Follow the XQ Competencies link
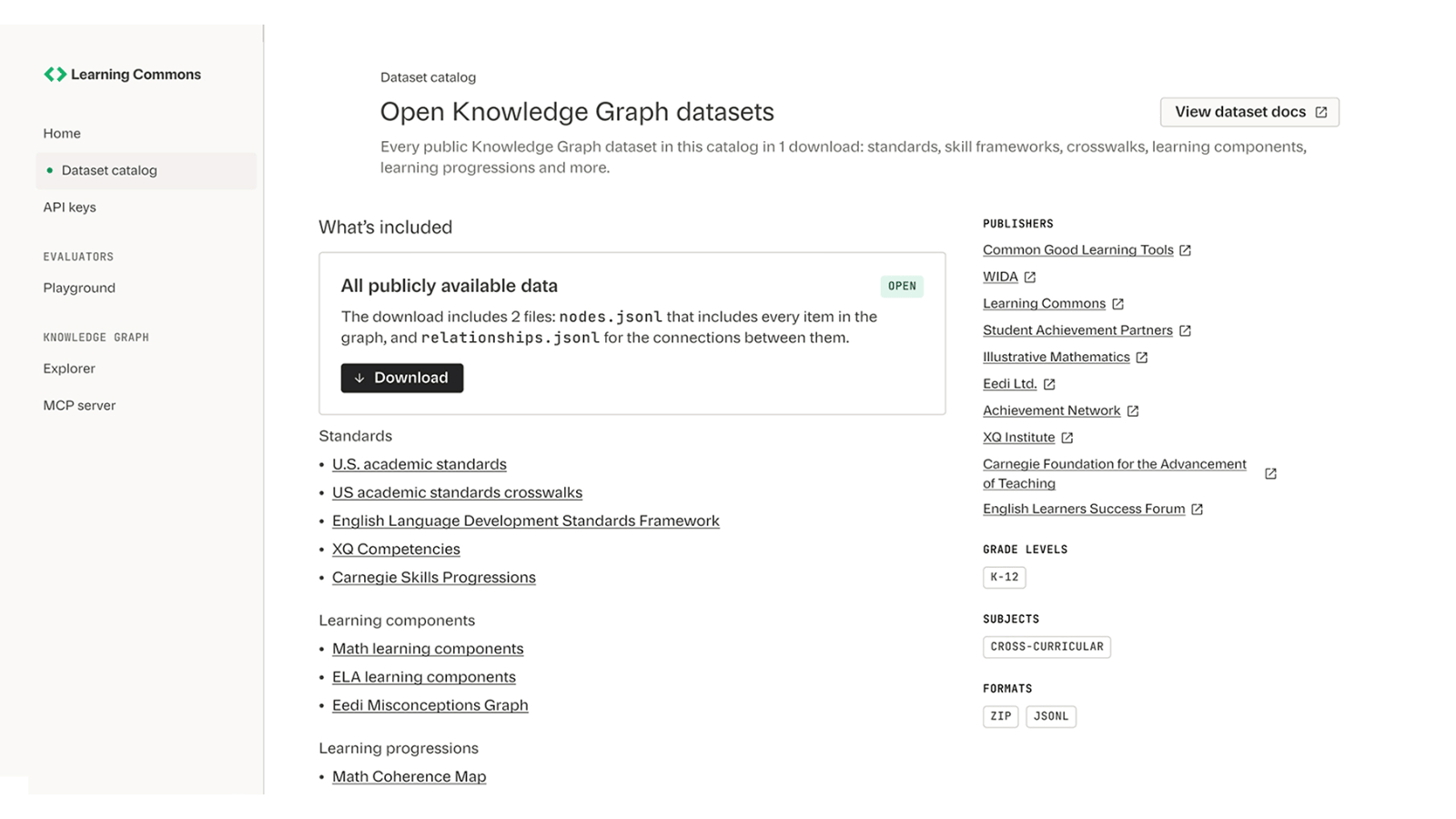Image resolution: width=1456 pixels, height=819 pixels. point(396,550)
